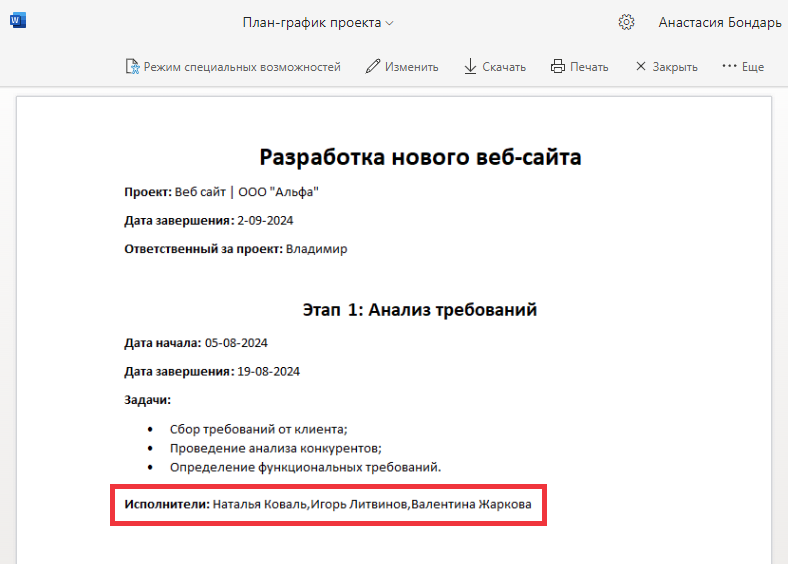This screenshot has width=788, height=564.
Task: Click the Дата начала: label
Action: click(x=162, y=343)
